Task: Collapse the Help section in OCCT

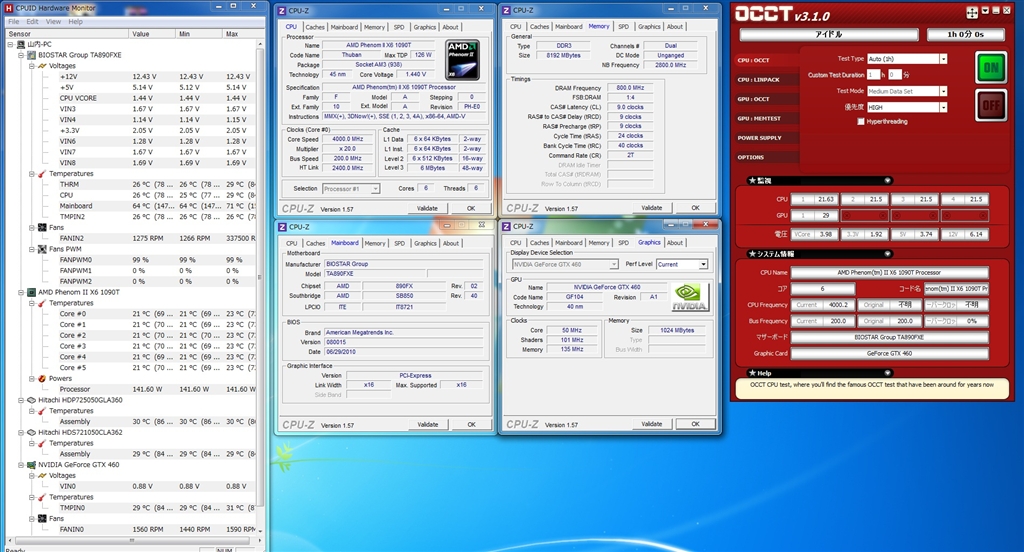Action: [887, 373]
